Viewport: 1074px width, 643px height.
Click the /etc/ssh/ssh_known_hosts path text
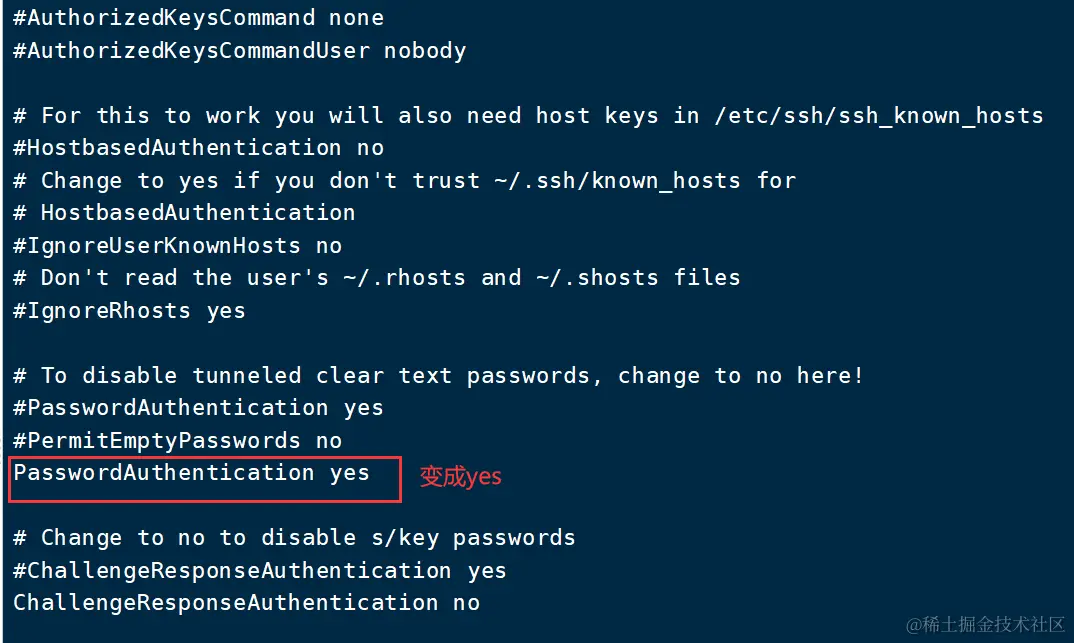878,115
